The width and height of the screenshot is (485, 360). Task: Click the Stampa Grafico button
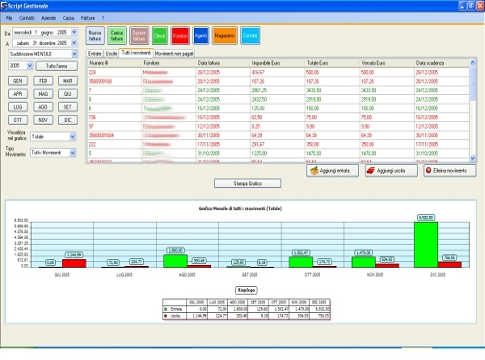(247, 183)
